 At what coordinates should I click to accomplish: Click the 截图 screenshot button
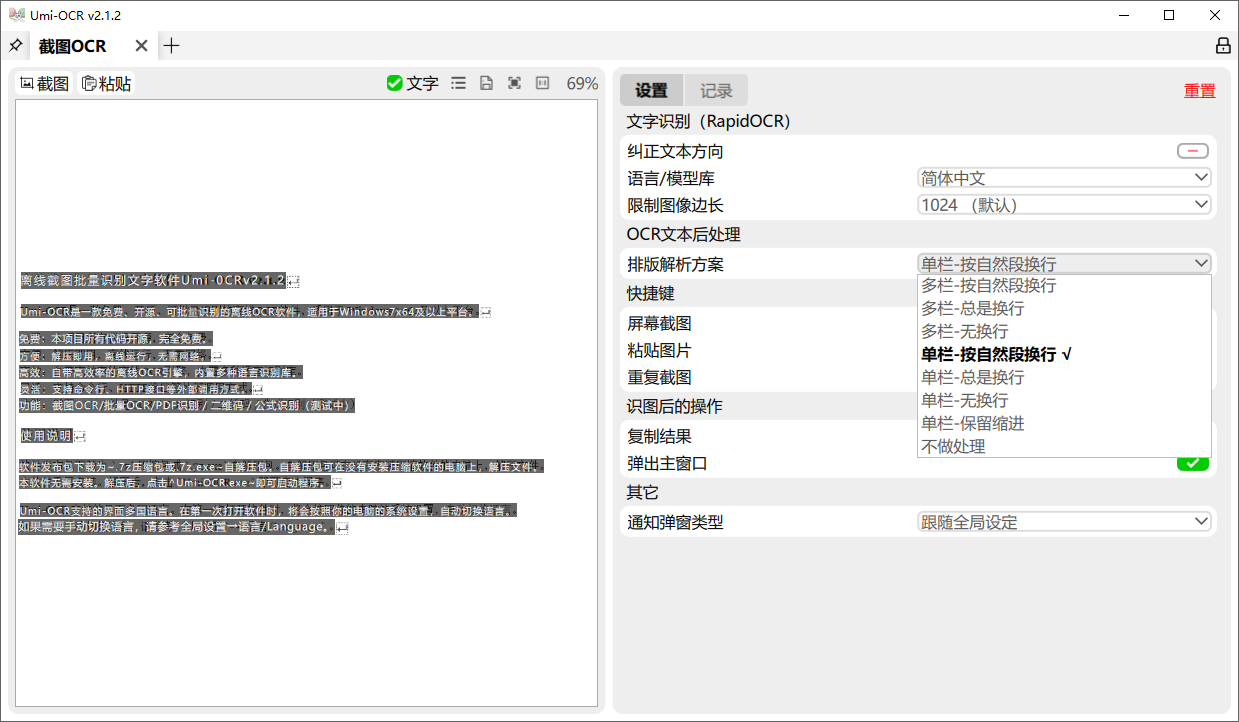click(x=44, y=84)
